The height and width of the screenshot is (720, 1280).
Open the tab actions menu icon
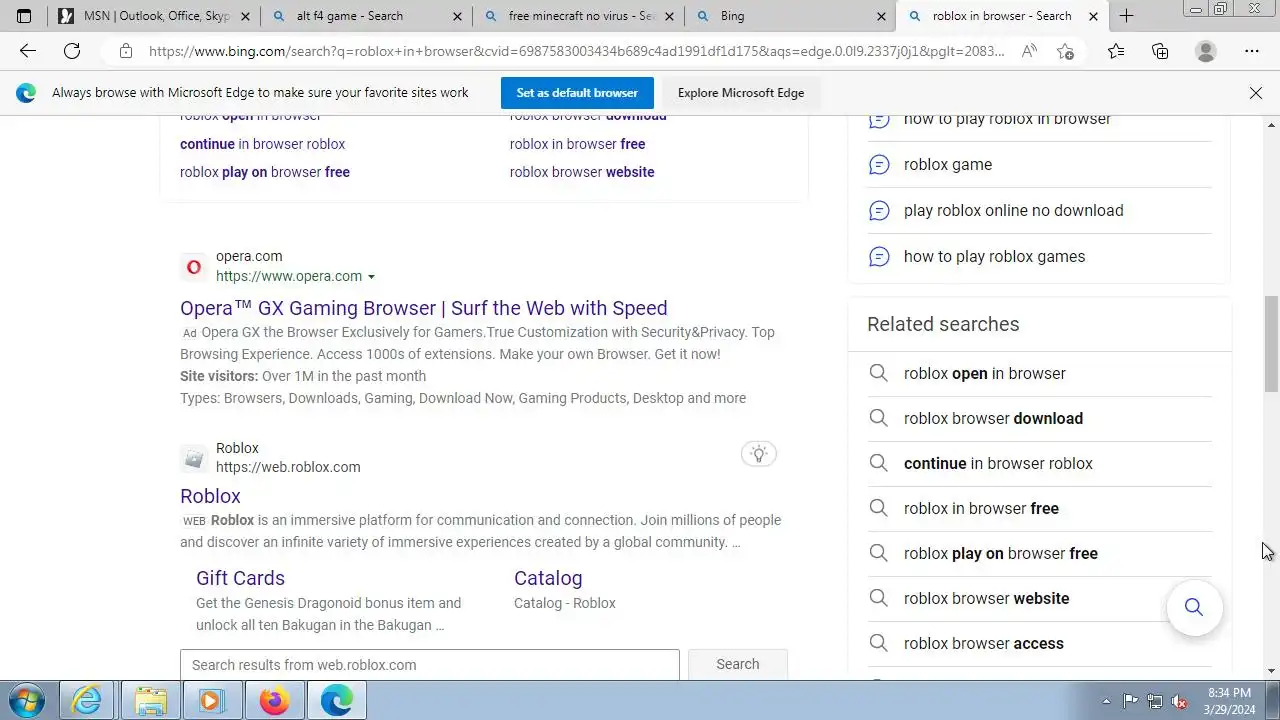pyautogui.click(x=24, y=16)
